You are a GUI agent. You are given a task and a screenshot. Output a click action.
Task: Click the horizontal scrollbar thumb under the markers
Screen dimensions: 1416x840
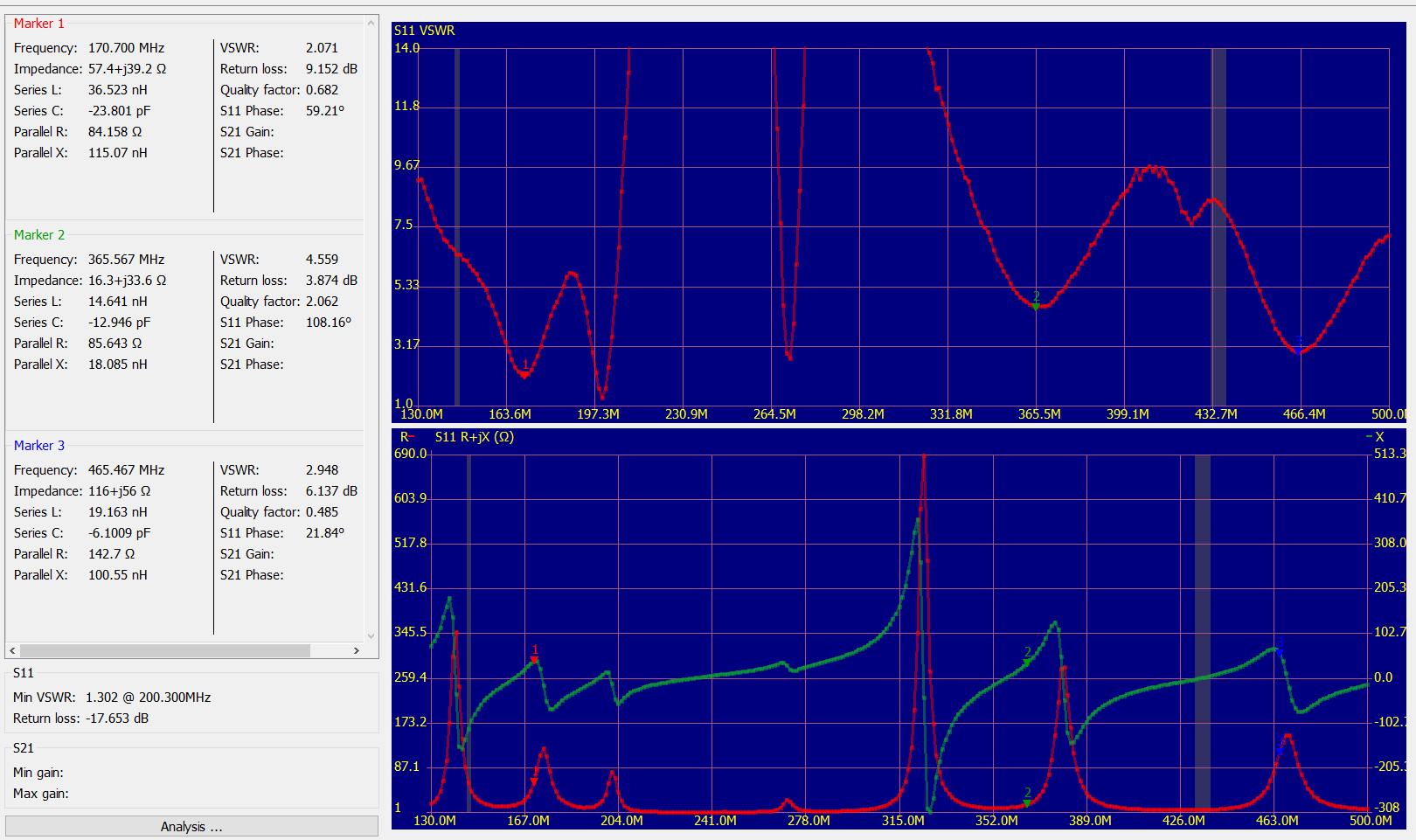[164, 650]
